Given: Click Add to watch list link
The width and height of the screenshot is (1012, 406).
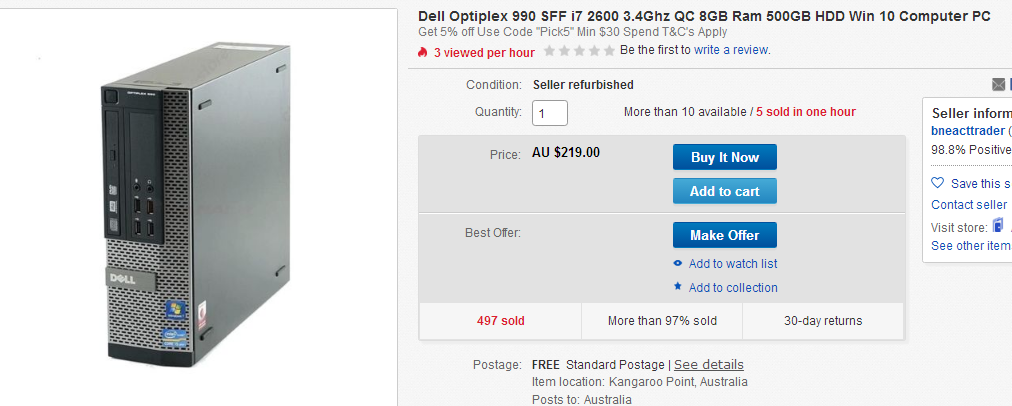Looking at the screenshot, I should (x=733, y=263).
